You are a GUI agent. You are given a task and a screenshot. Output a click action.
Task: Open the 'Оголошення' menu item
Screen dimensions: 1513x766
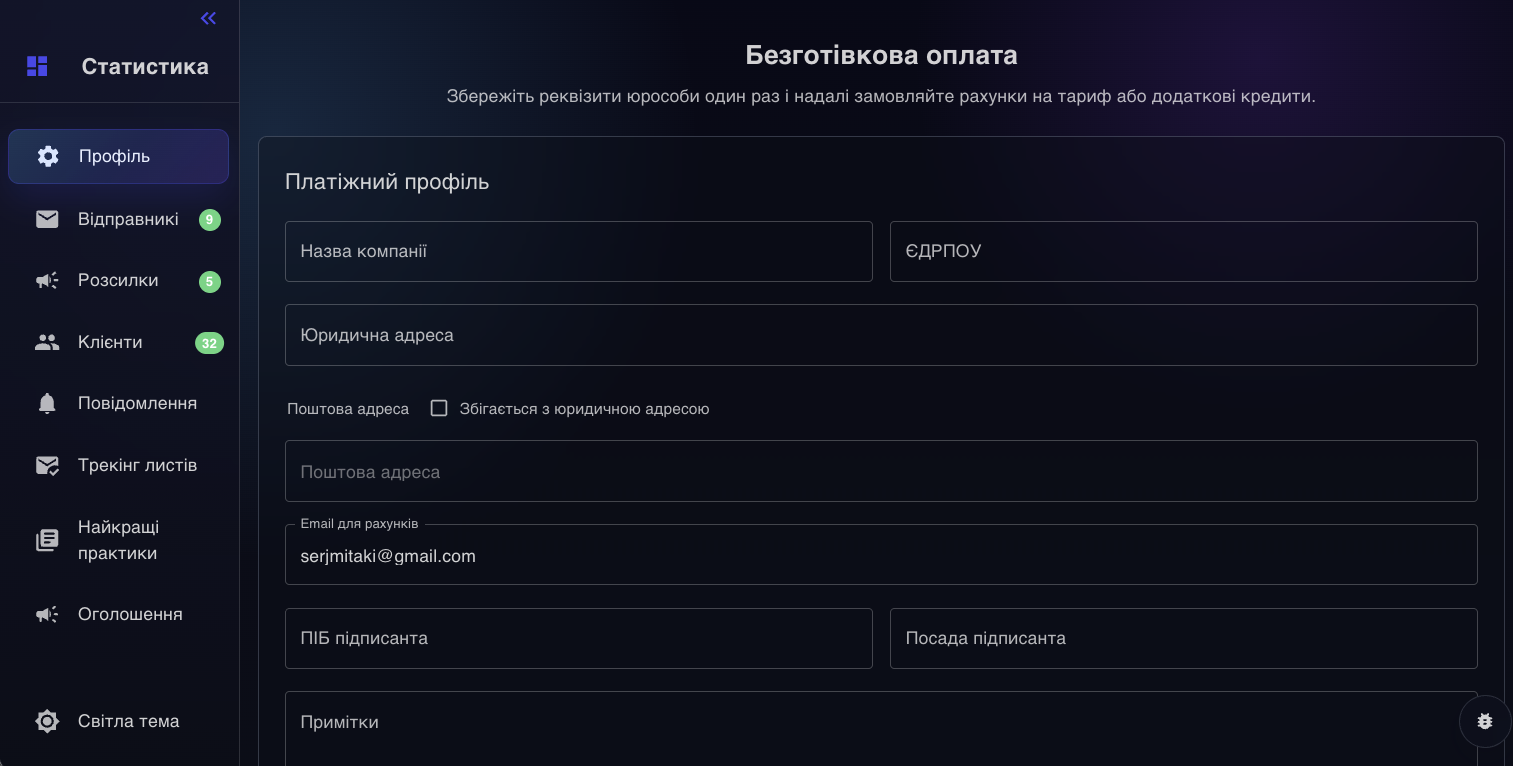130,614
